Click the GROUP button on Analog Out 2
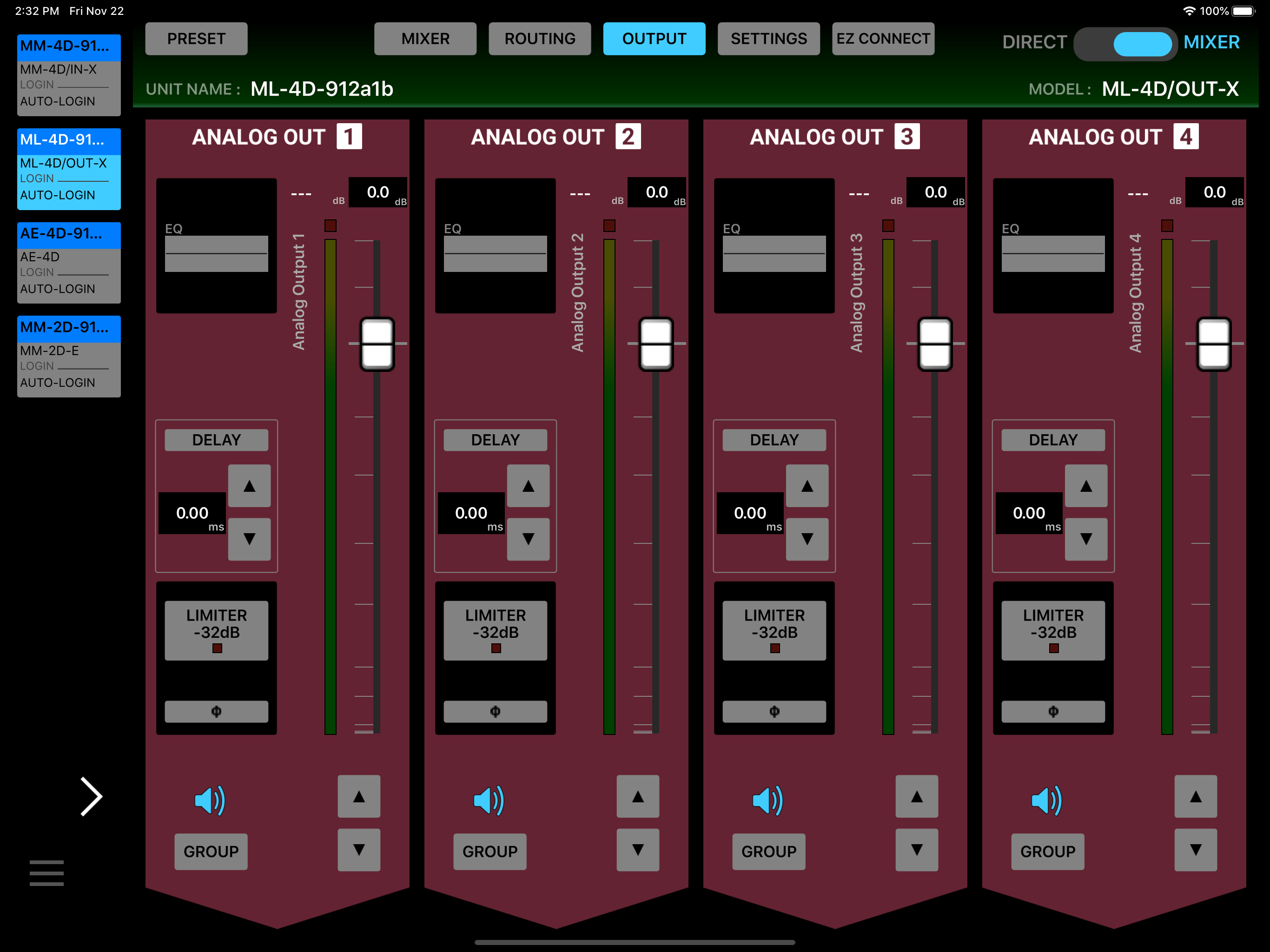The width and height of the screenshot is (1270, 952). (490, 852)
